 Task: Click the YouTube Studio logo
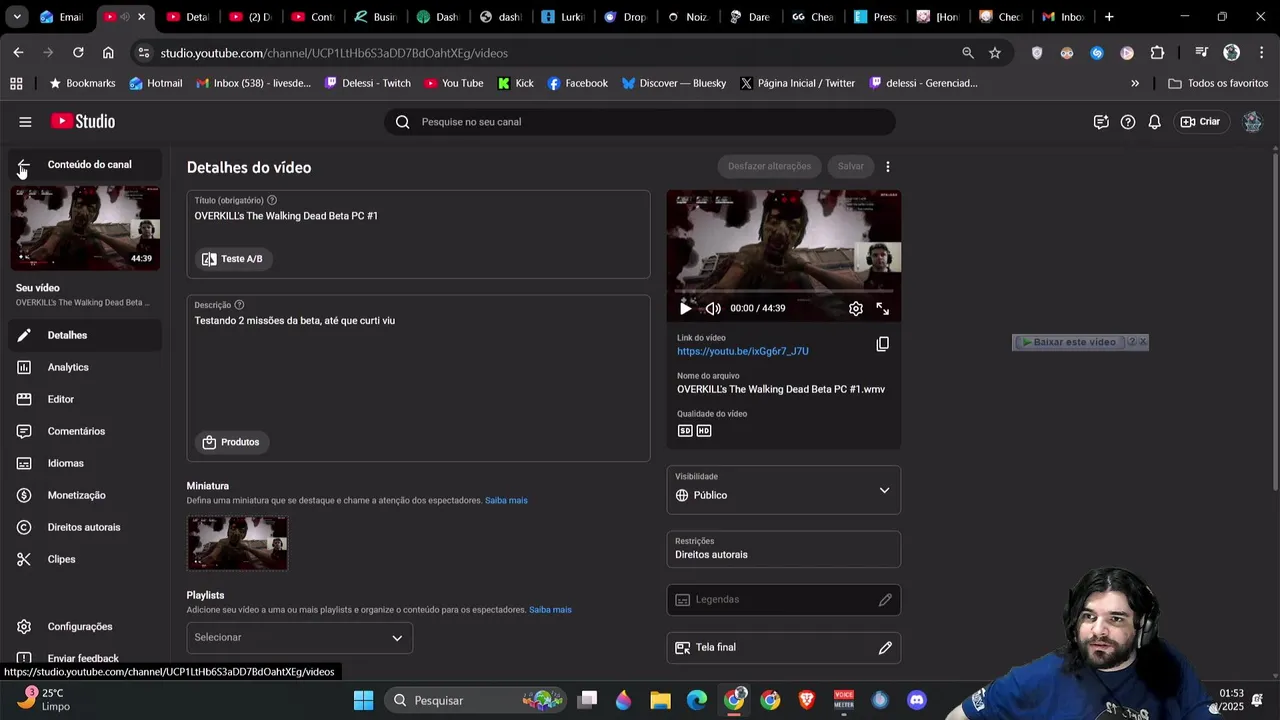tap(83, 121)
